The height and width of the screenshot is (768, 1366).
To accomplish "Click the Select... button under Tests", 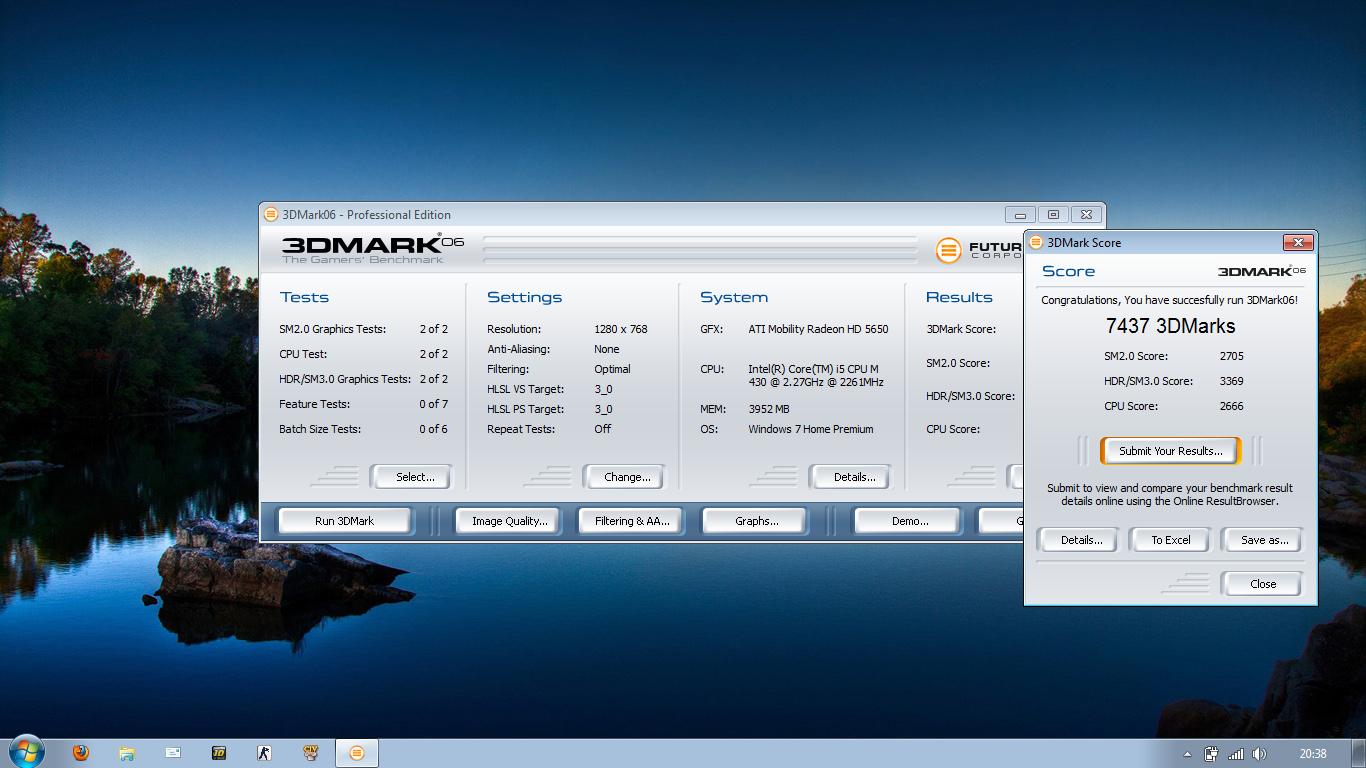I will coord(411,477).
